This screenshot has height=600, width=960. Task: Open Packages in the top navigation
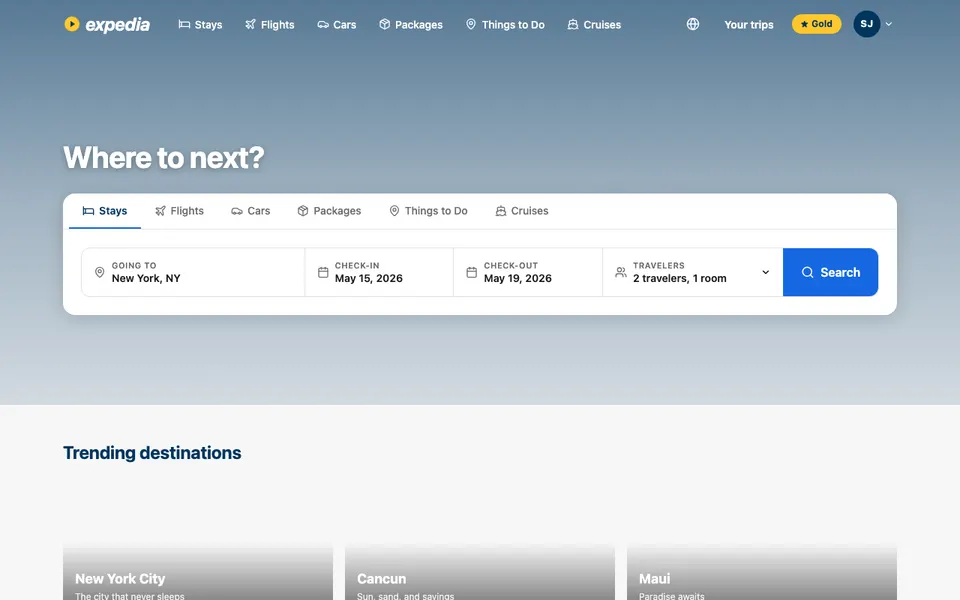pos(410,24)
